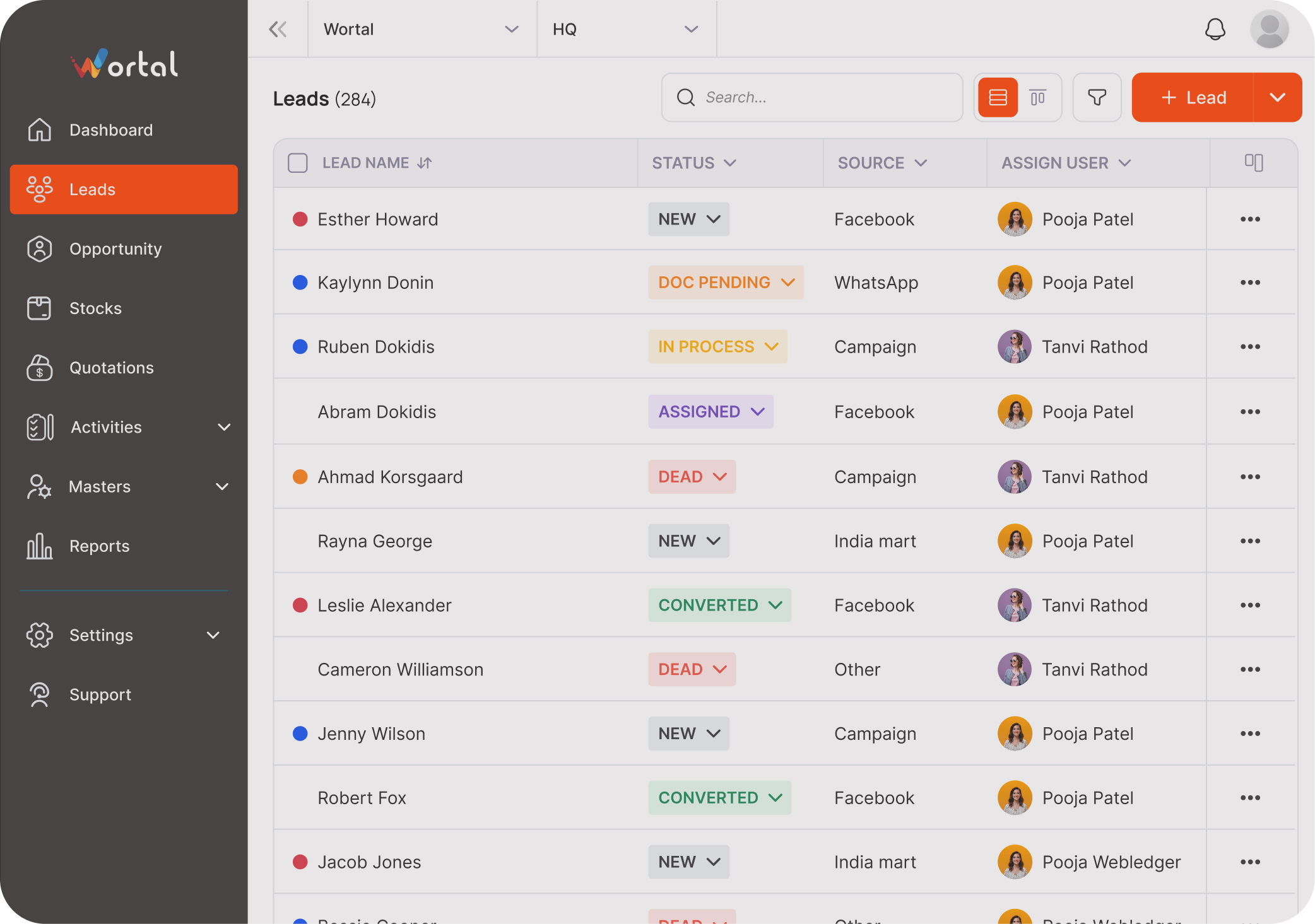The width and height of the screenshot is (1315, 924).
Task: Tick the select-all leads checkbox
Action: point(297,163)
